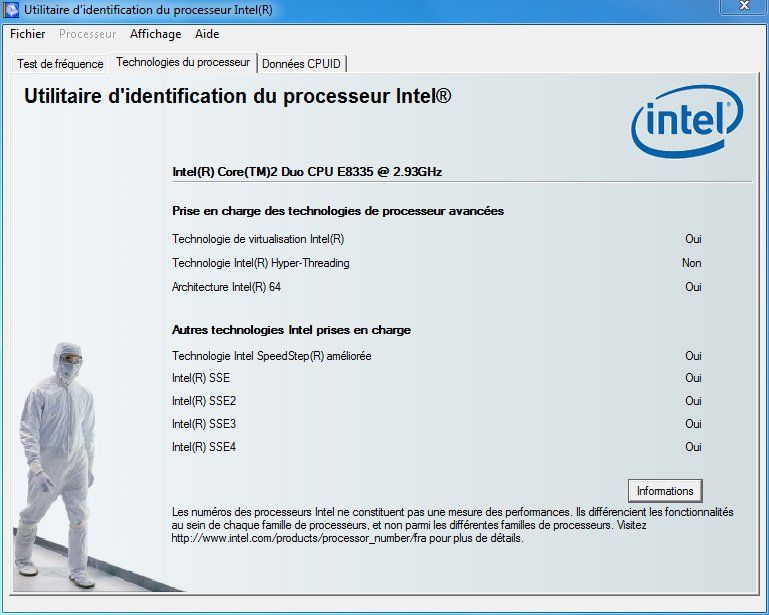Click the Oui value for SSE2

click(693, 401)
